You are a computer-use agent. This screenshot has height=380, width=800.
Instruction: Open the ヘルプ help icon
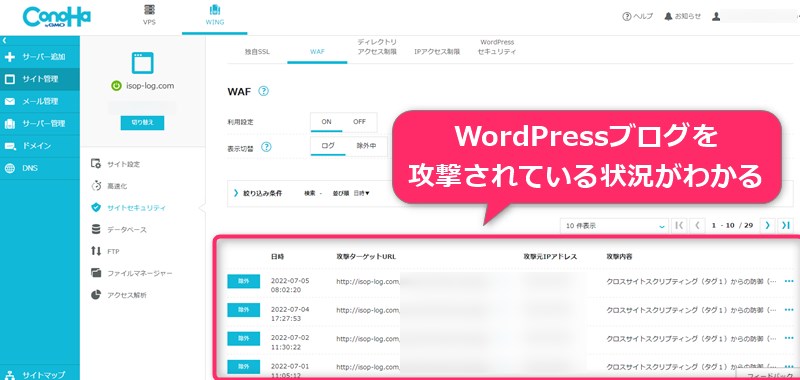627,16
